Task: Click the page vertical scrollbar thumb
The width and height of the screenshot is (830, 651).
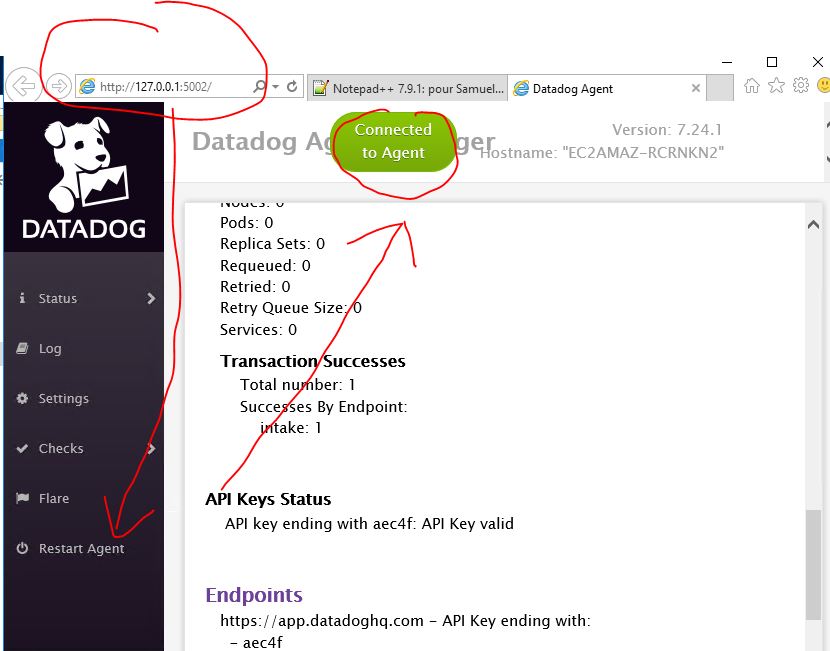Action: click(813, 565)
